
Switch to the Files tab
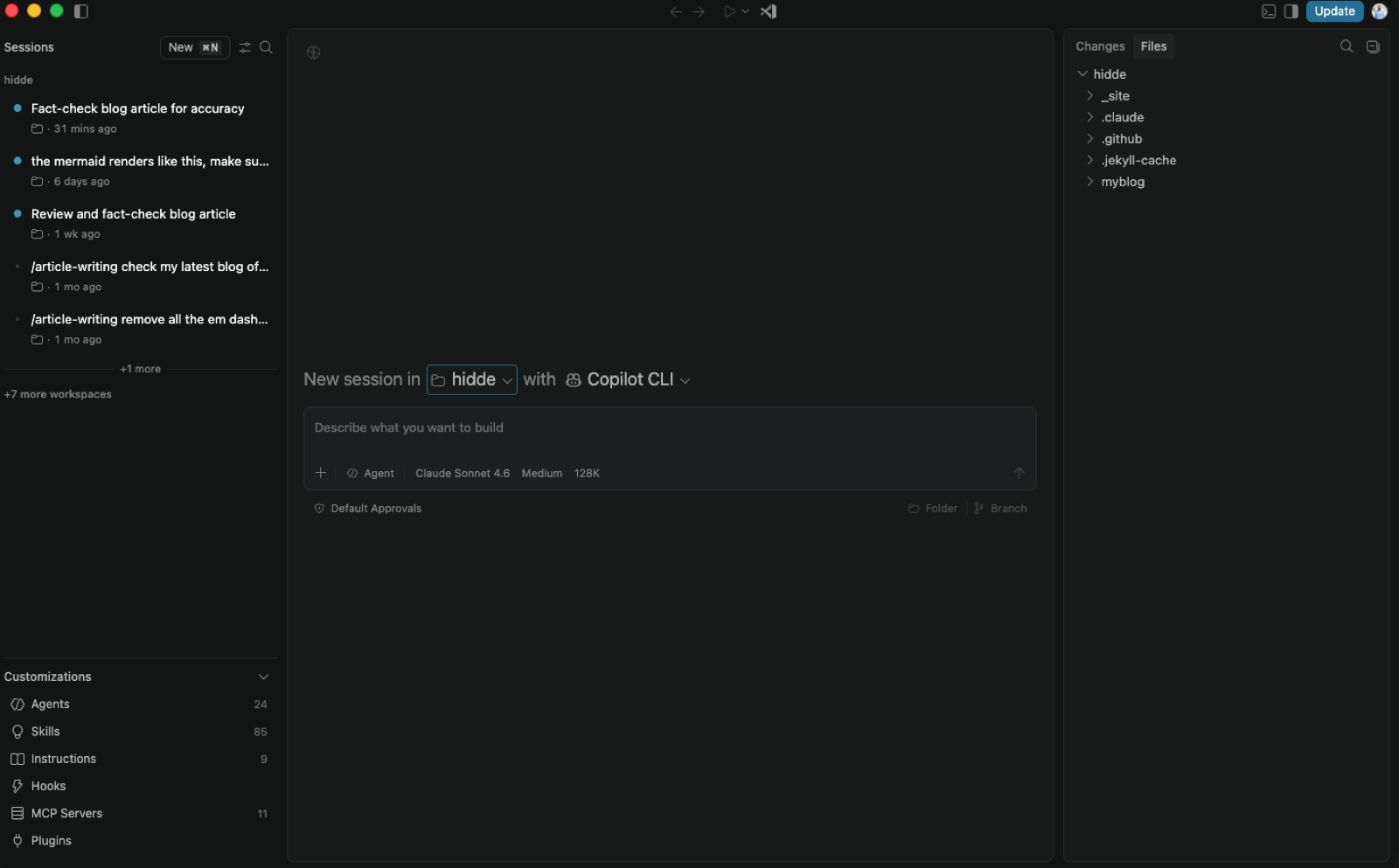pos(1153,46)
